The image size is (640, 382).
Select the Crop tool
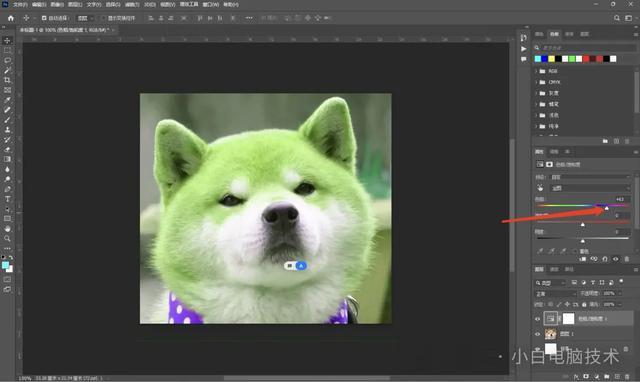pyautogui.click(x=7, y=80)
